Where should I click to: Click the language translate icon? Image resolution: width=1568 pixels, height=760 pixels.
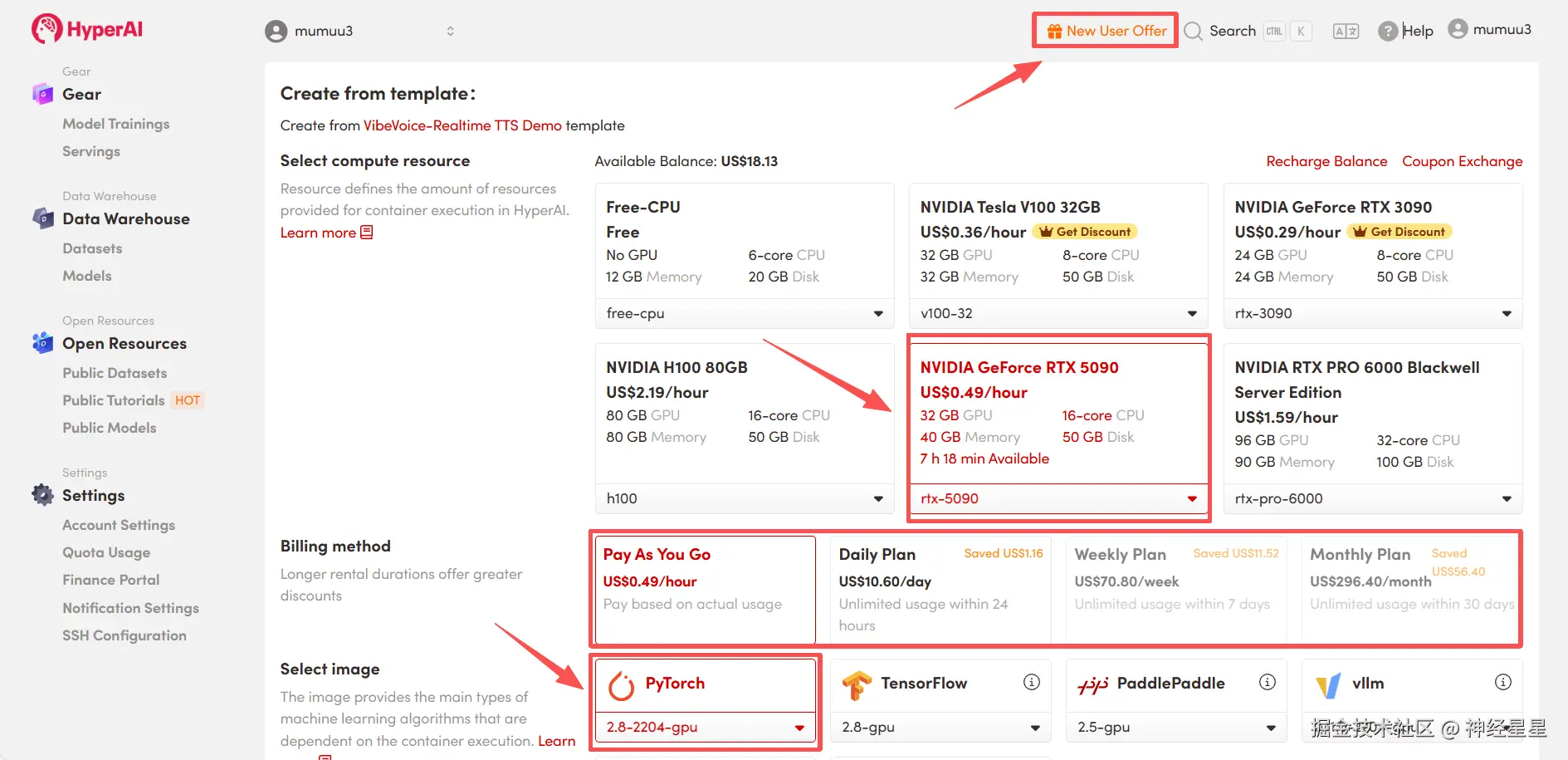coord(1346,32)
